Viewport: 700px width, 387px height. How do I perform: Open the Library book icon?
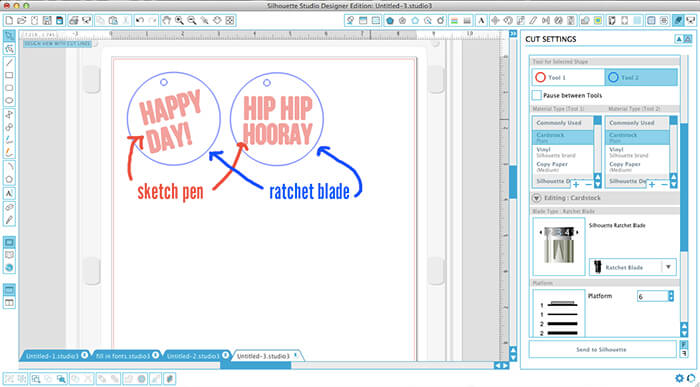pos(9,255)
